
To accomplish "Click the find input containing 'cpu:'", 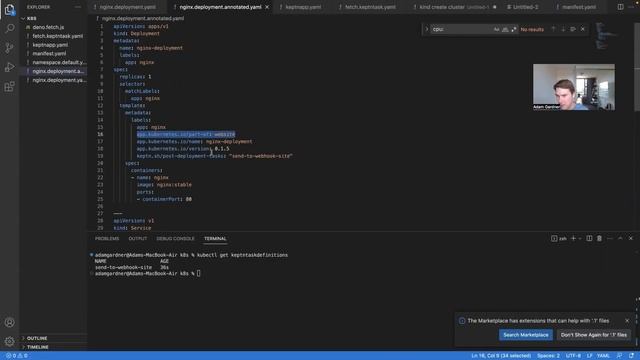I will pyautogui.click(x=461, y=29).
